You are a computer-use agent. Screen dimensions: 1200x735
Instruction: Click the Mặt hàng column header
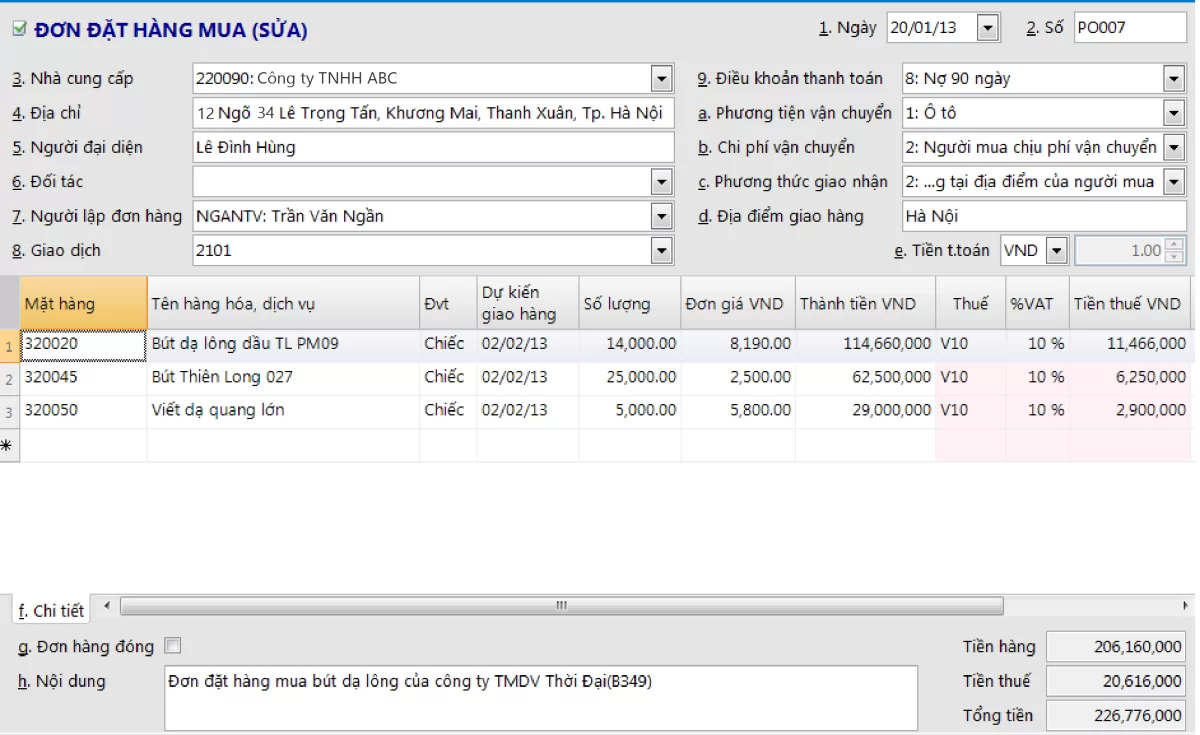click(83, 304)
